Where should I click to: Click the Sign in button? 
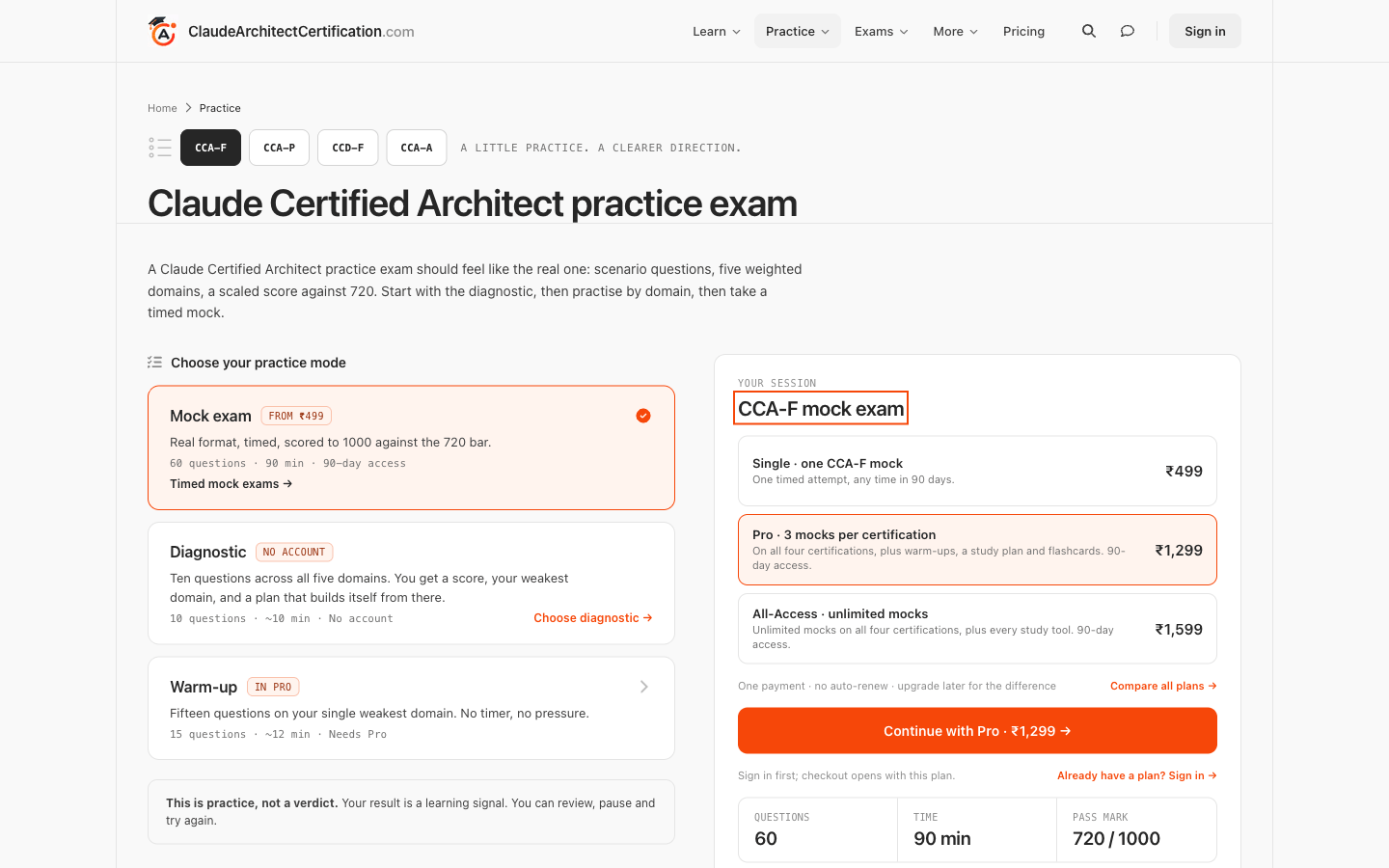(1205, 31)
